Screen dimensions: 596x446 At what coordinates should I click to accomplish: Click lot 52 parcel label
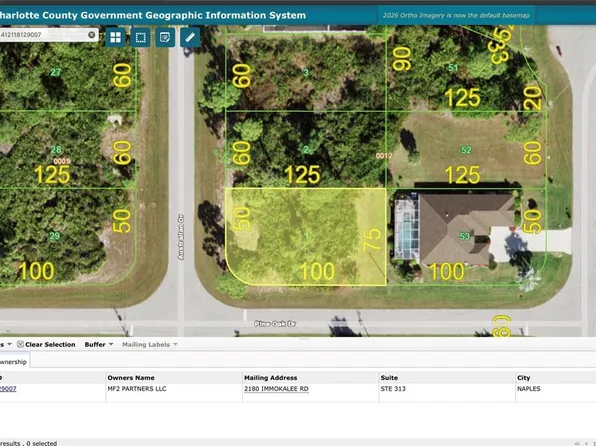pyautogui.click(x=466, y=150)
